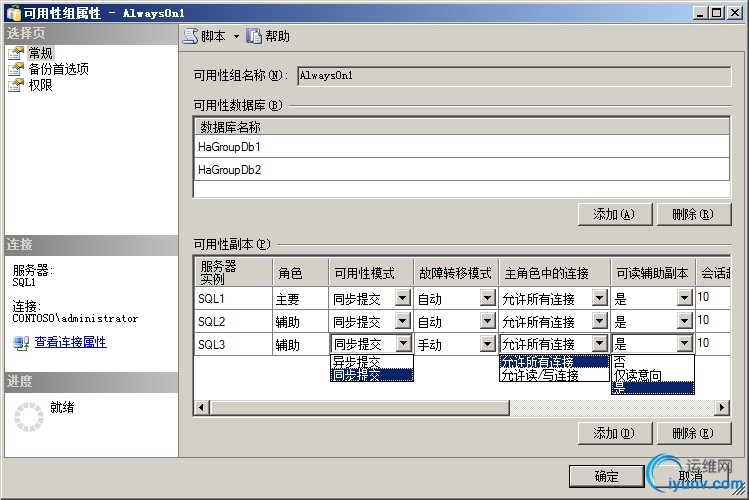Click the 常规 page icon
749x500 pixels.
pos(16,53)
